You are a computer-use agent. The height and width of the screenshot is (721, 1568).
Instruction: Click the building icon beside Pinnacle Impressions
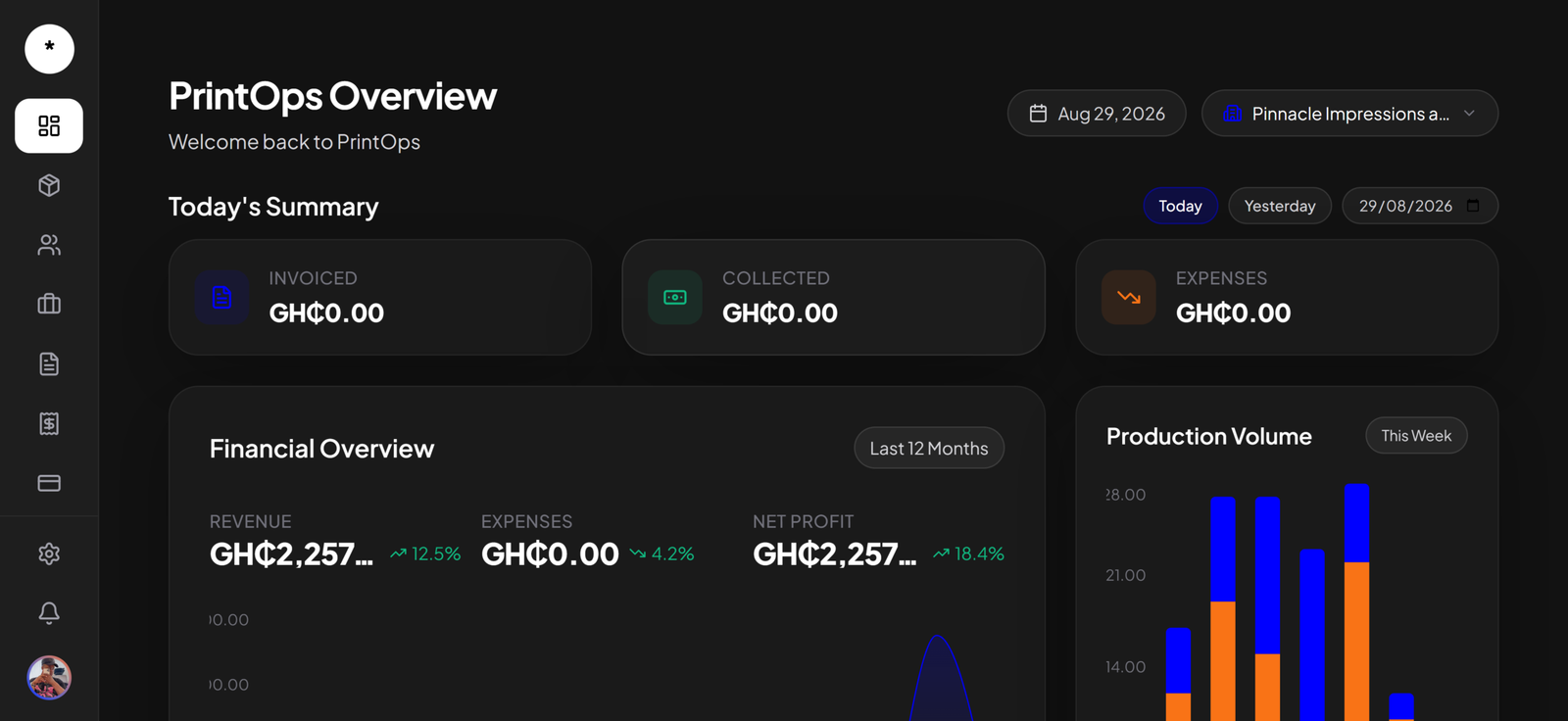1233,114
